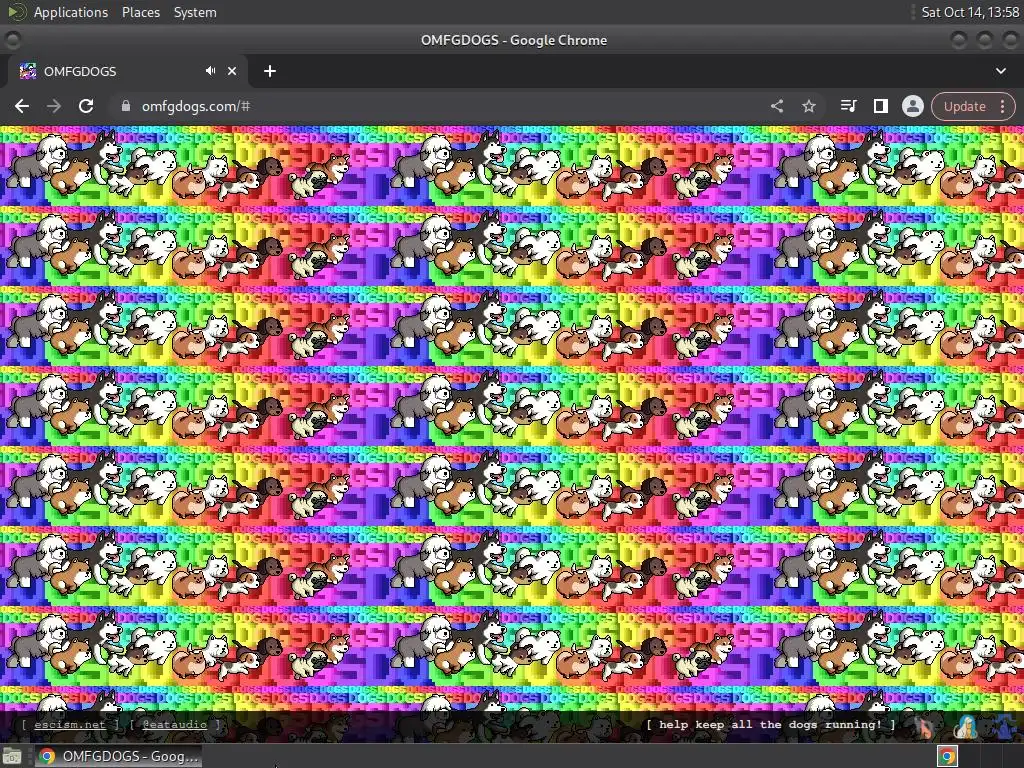1024x768 pixels.
Task: Expand the tab search chevron
Action: pyautogui.click(x=1000, y=71)
